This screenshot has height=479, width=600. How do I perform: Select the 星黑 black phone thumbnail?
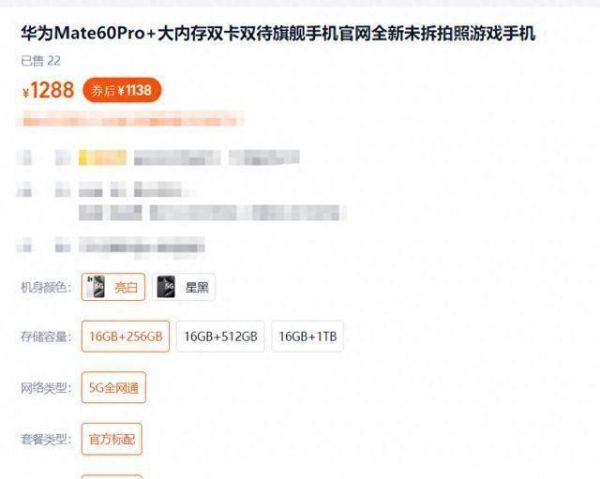[x=166, y=287]
